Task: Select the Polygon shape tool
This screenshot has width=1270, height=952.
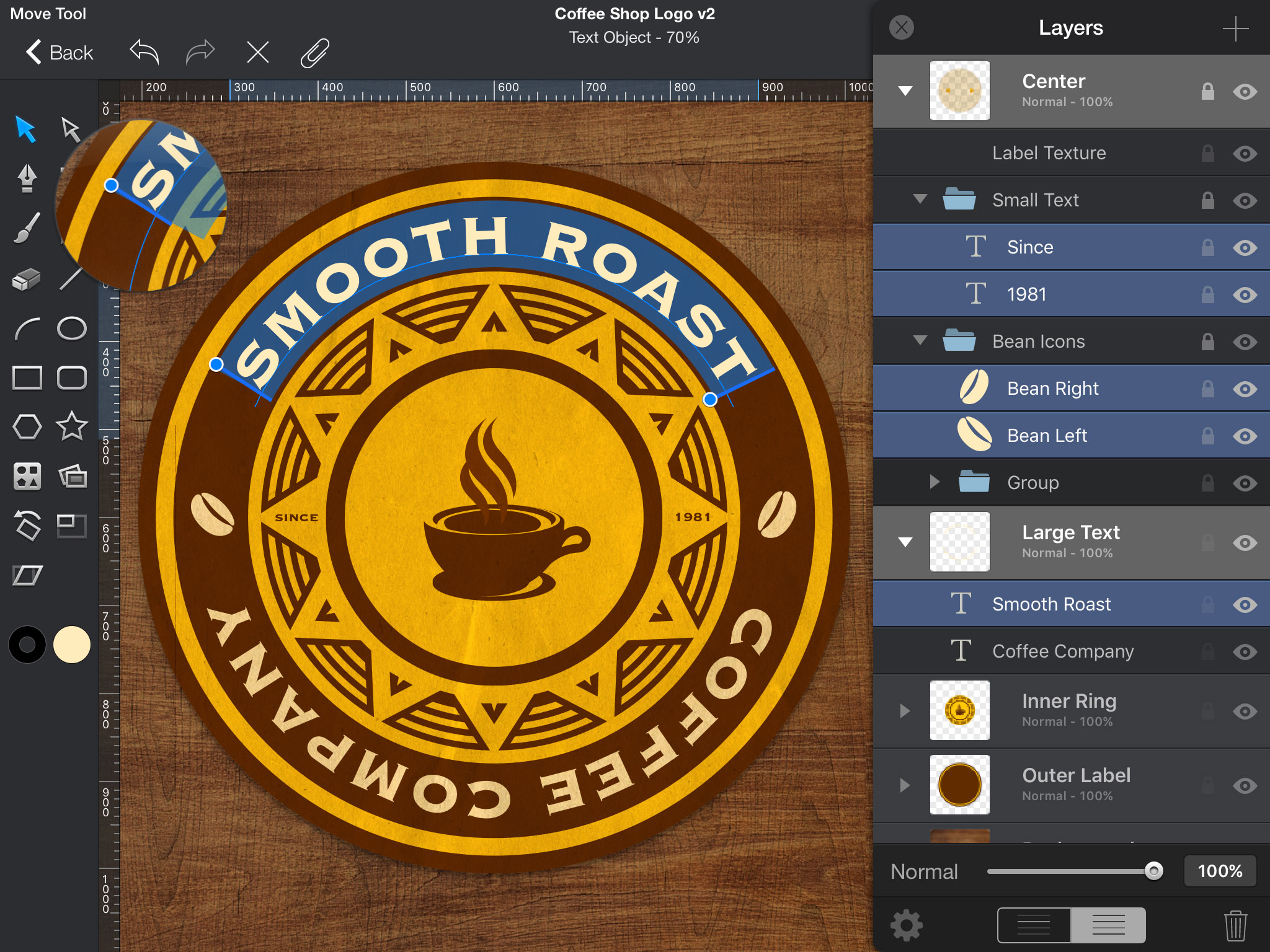Action: pos(27,426)
